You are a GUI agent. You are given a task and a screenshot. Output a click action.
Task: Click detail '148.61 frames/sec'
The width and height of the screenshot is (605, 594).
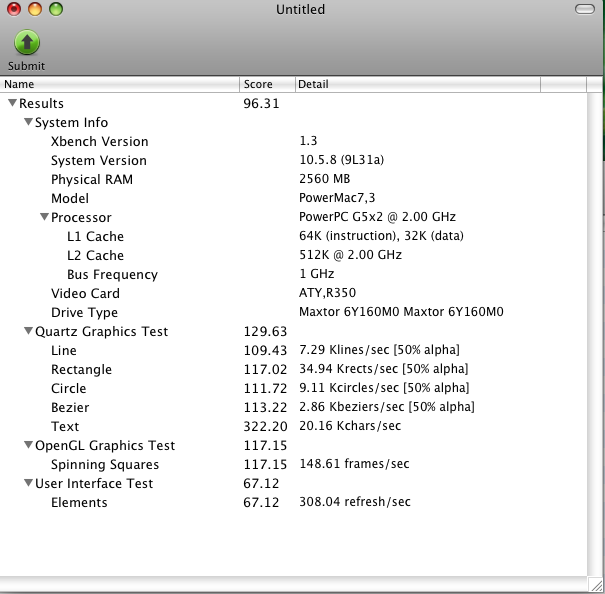[x=354, y=464]
